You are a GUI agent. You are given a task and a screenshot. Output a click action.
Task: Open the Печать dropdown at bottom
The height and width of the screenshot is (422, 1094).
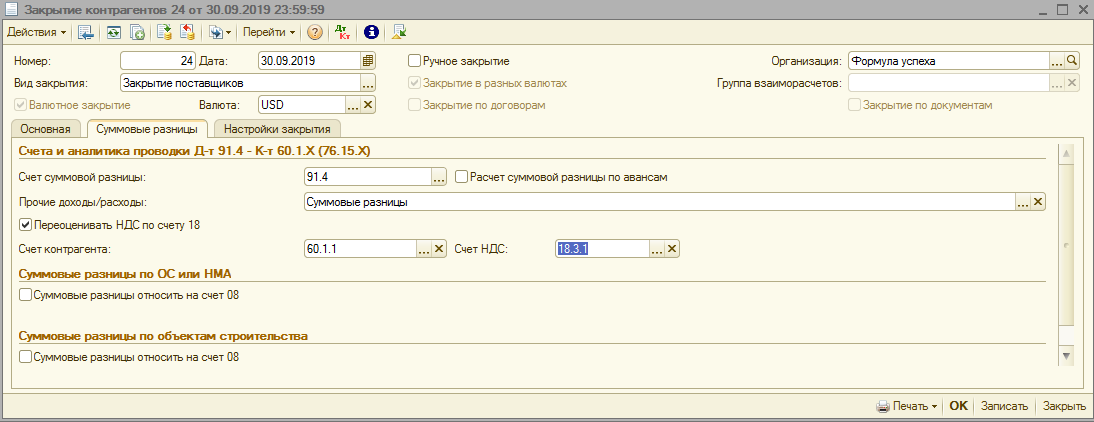click(x=908, y=406)
